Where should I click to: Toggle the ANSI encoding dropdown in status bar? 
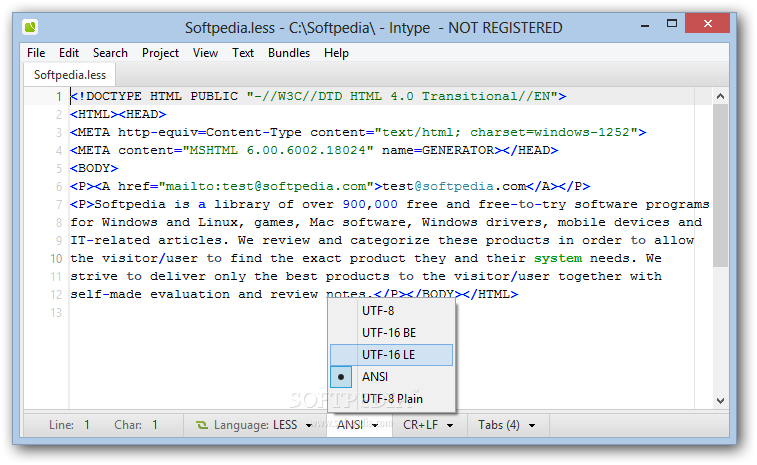pos(359,425)
